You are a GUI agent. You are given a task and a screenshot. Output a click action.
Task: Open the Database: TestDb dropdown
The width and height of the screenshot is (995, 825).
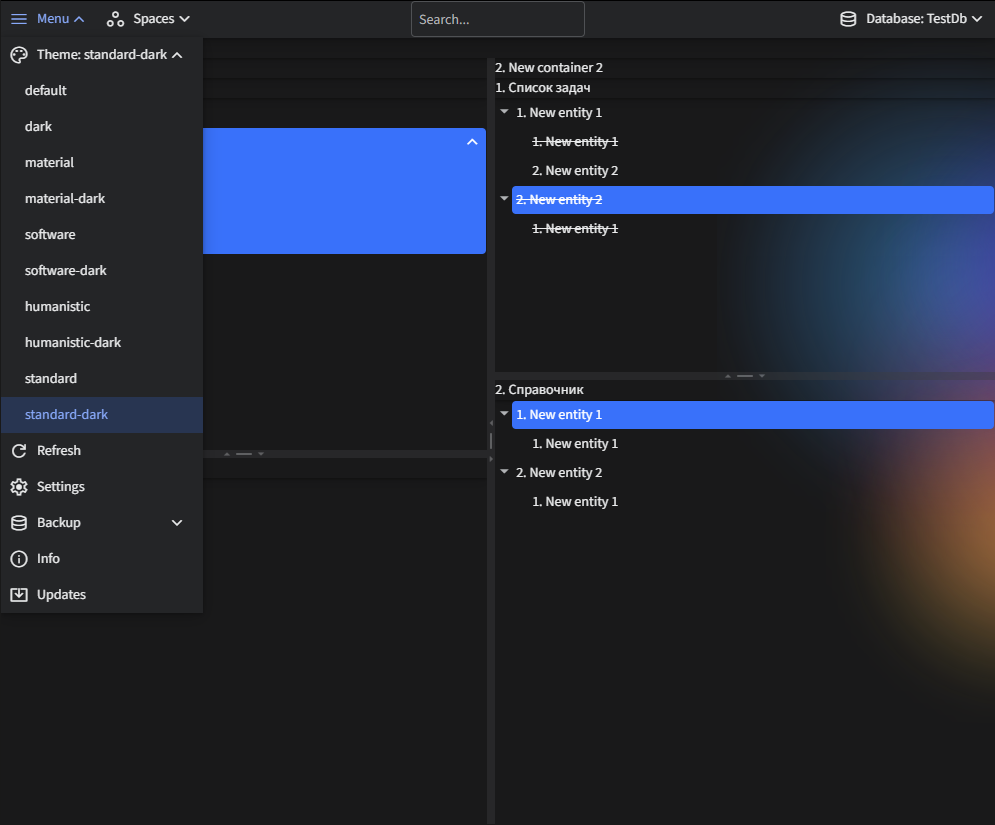pos(910,19)
